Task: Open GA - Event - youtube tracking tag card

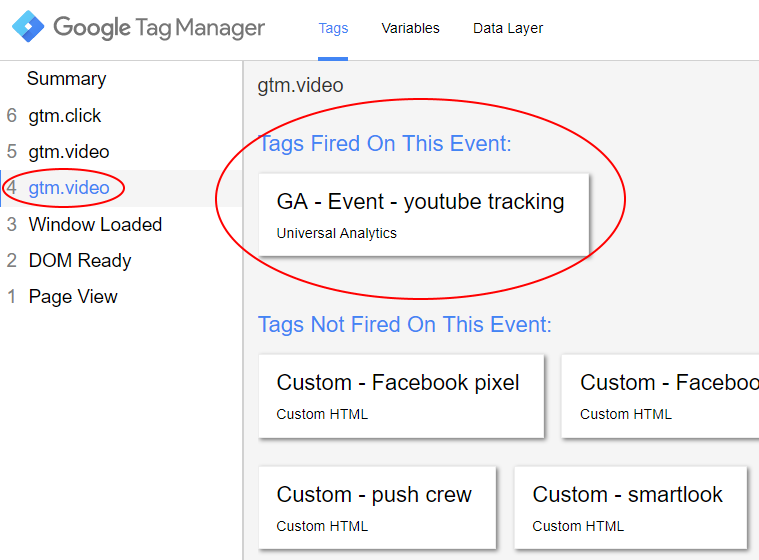Action: click(424, 215)
